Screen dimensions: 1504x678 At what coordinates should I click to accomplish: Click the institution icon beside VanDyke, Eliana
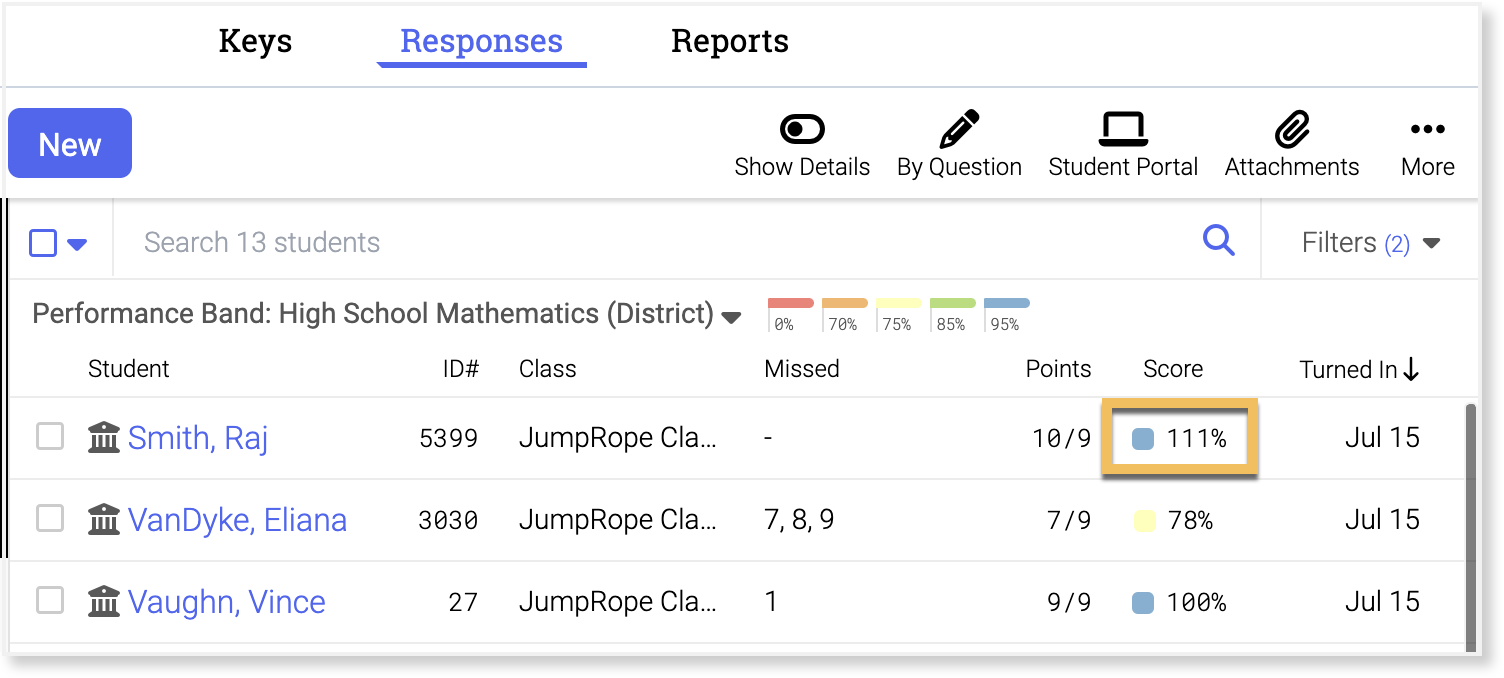tap(104, 520)
